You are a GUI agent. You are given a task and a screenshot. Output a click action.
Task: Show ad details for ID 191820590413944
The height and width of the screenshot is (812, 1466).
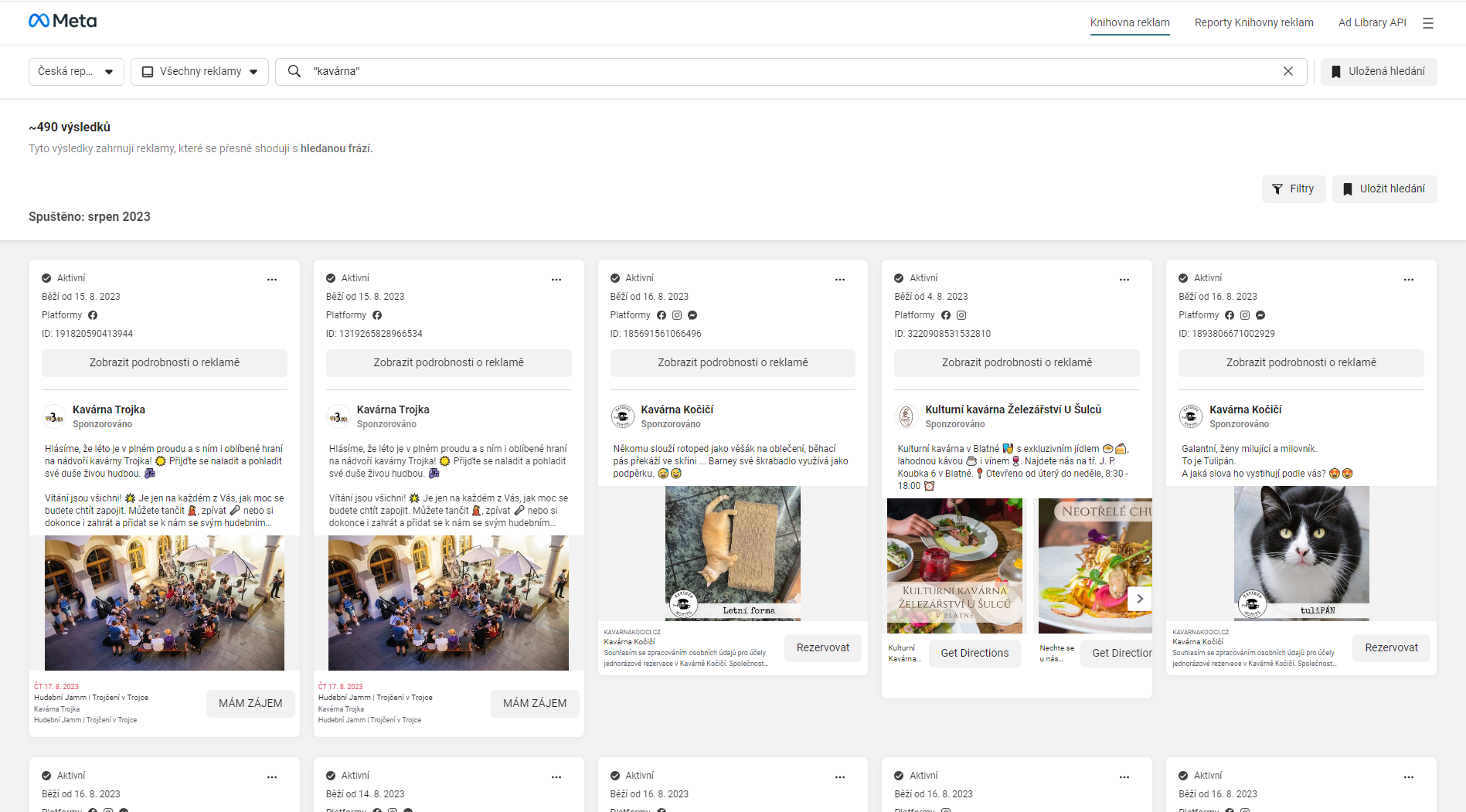click(x=165, y=363)
